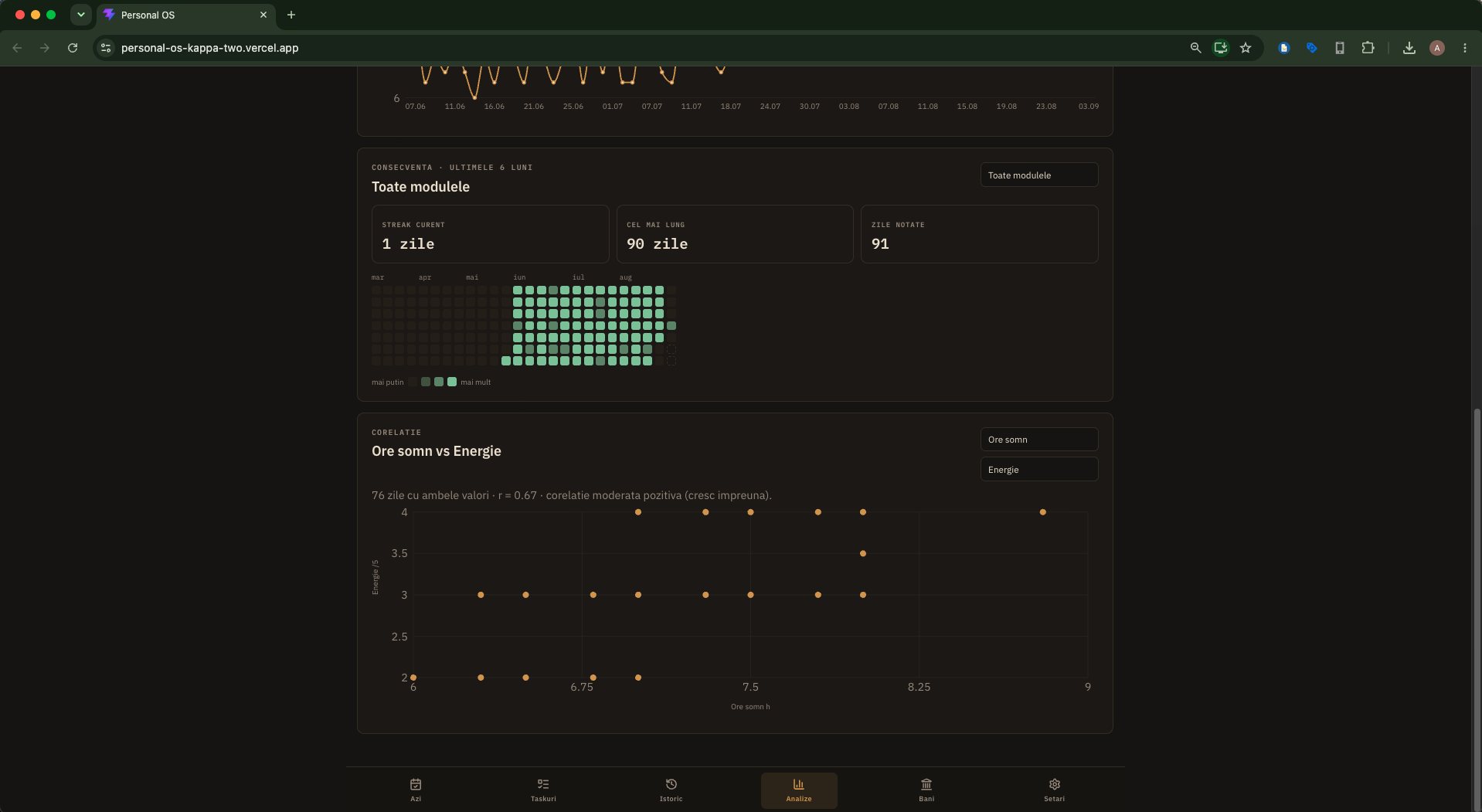Click the darkest legend swatch near mai putin

[413, 382]
